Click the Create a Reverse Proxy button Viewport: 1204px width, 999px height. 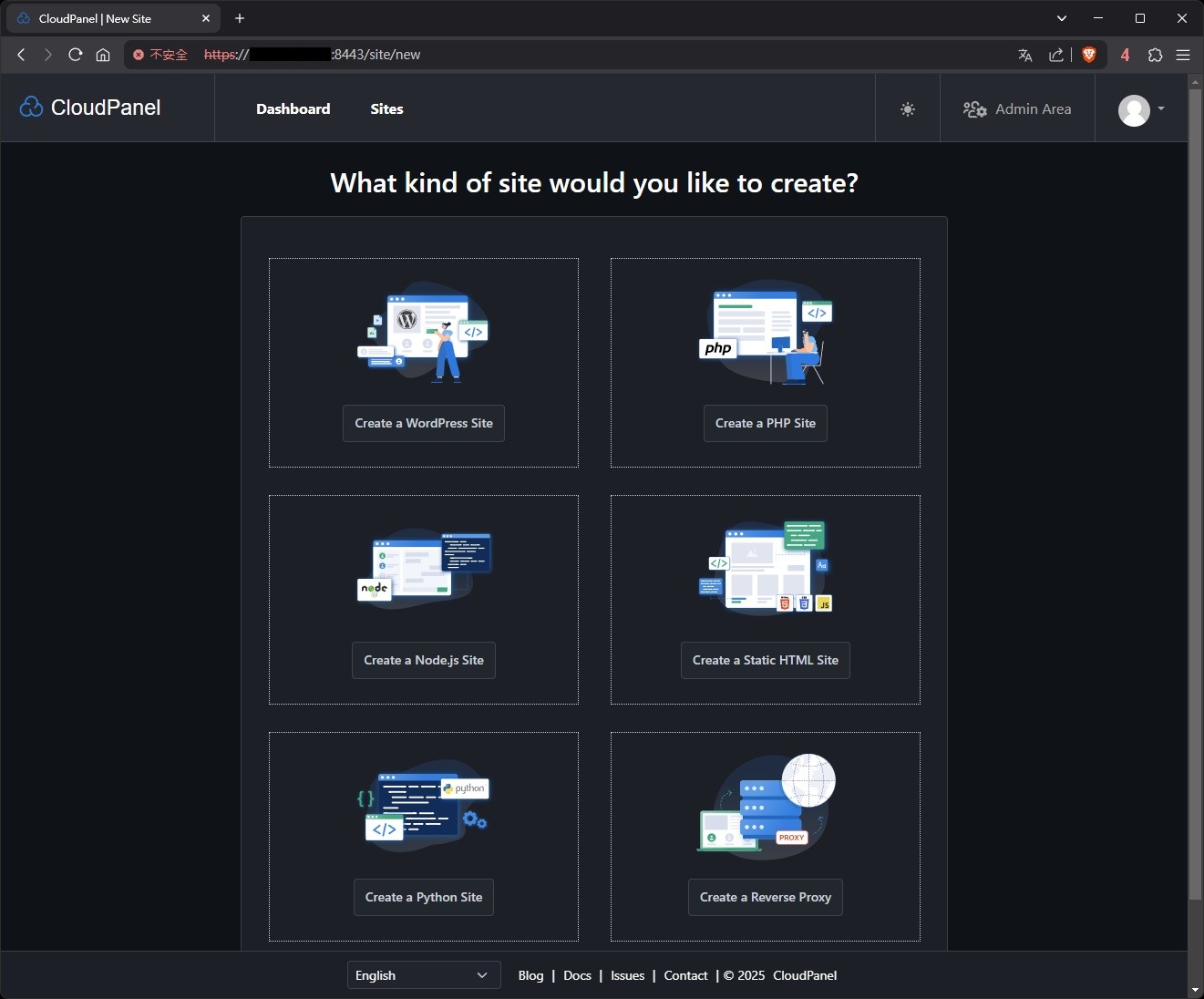click(766, 897)
